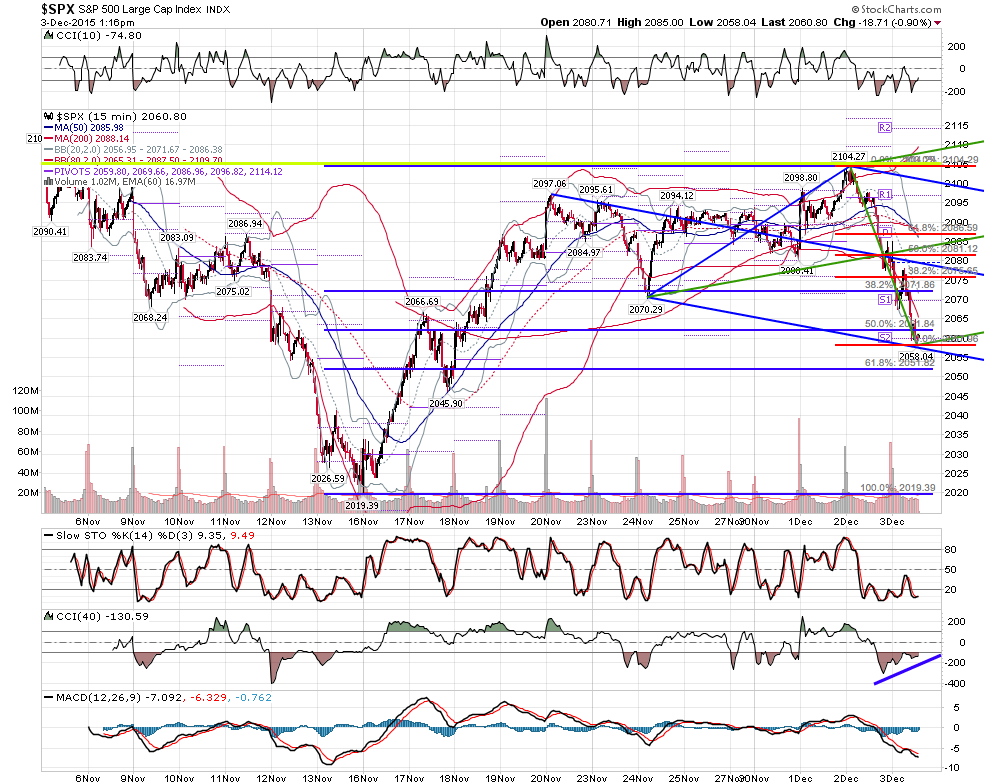Click the CCI(40) indicator panel icon
The height and width of the screenshot is (784, 984).
(x=48, y=616)
